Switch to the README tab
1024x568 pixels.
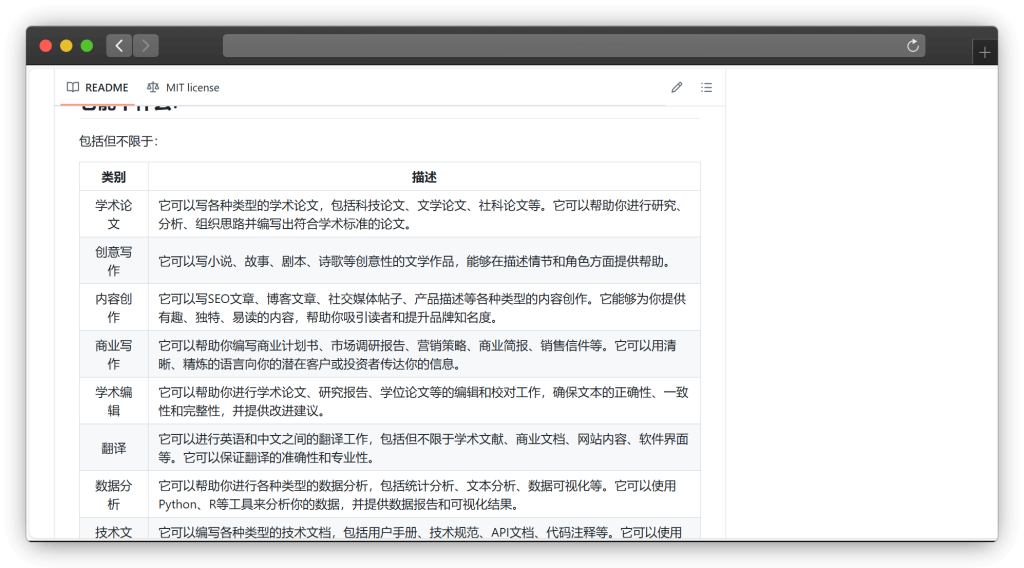click(x=97, y=87)
